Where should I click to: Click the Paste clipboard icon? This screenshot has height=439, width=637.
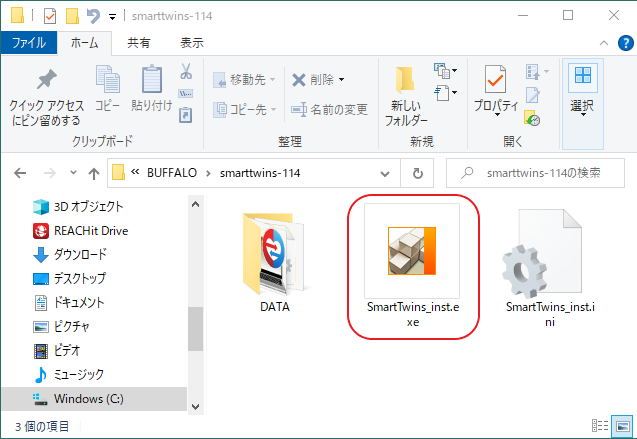tap(151, 80)
